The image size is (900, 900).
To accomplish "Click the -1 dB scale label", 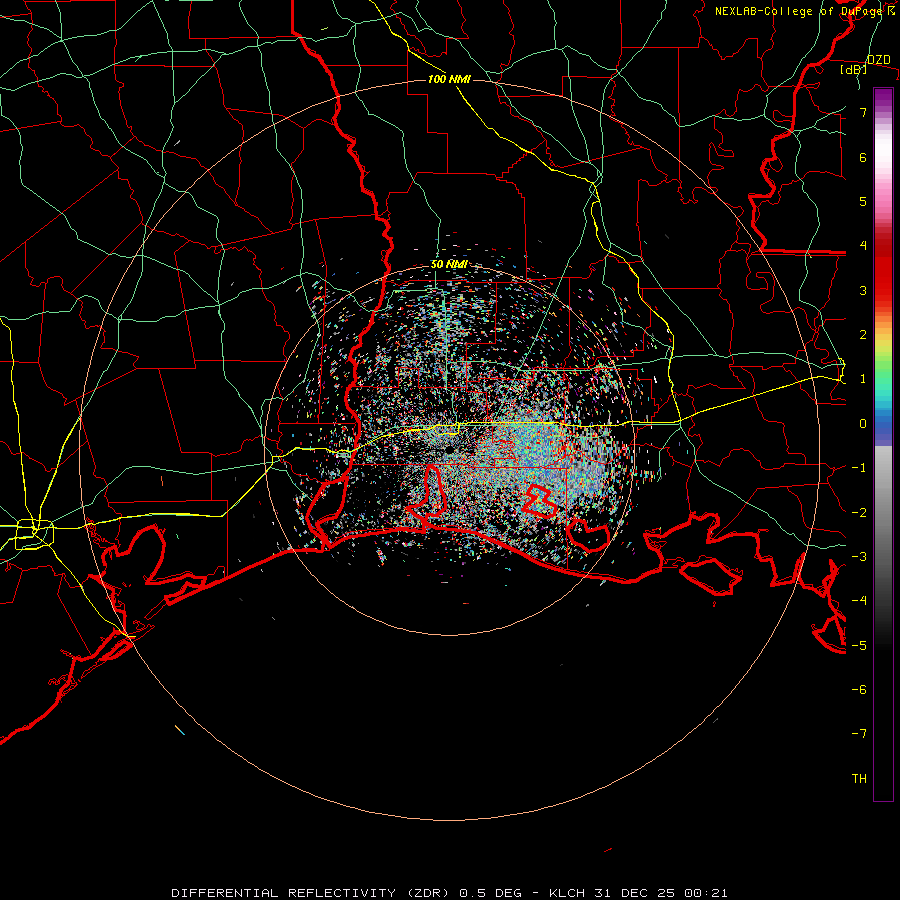I will point(859,468).
